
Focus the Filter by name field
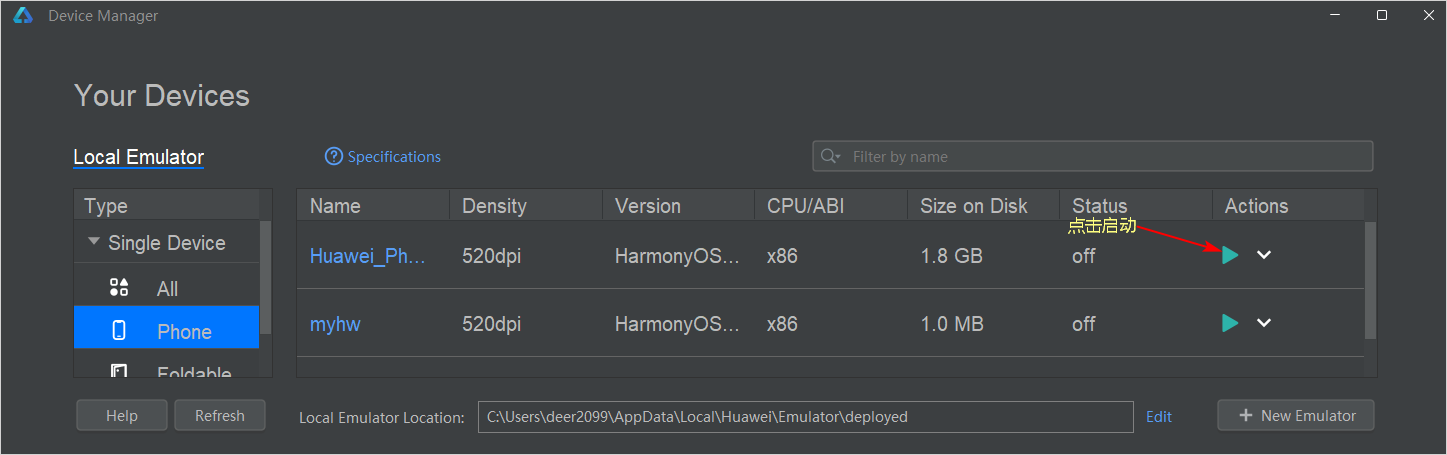click(x=1092, y=156)
